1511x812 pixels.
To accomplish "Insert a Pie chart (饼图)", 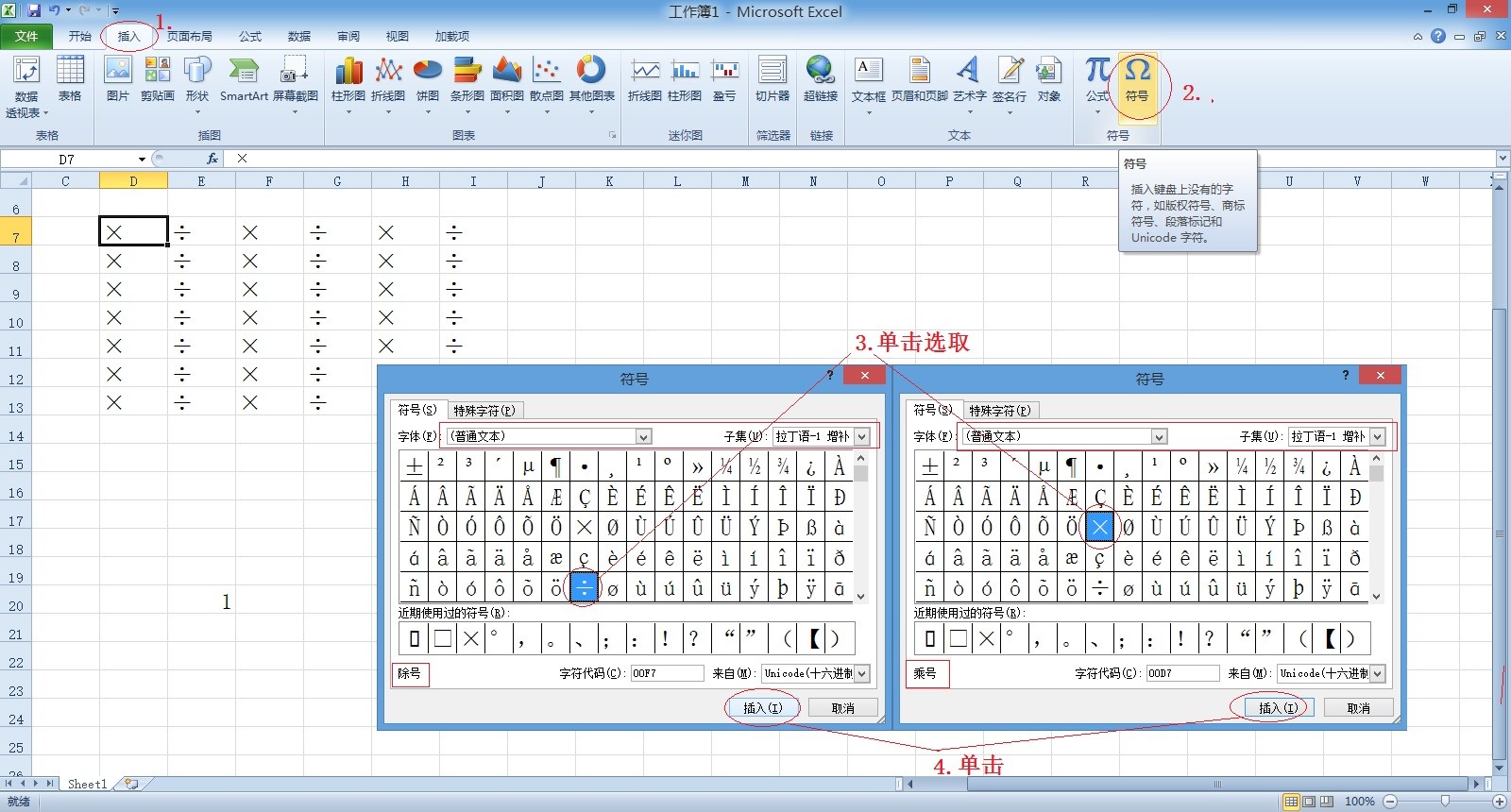I will (x=428, y=85).
